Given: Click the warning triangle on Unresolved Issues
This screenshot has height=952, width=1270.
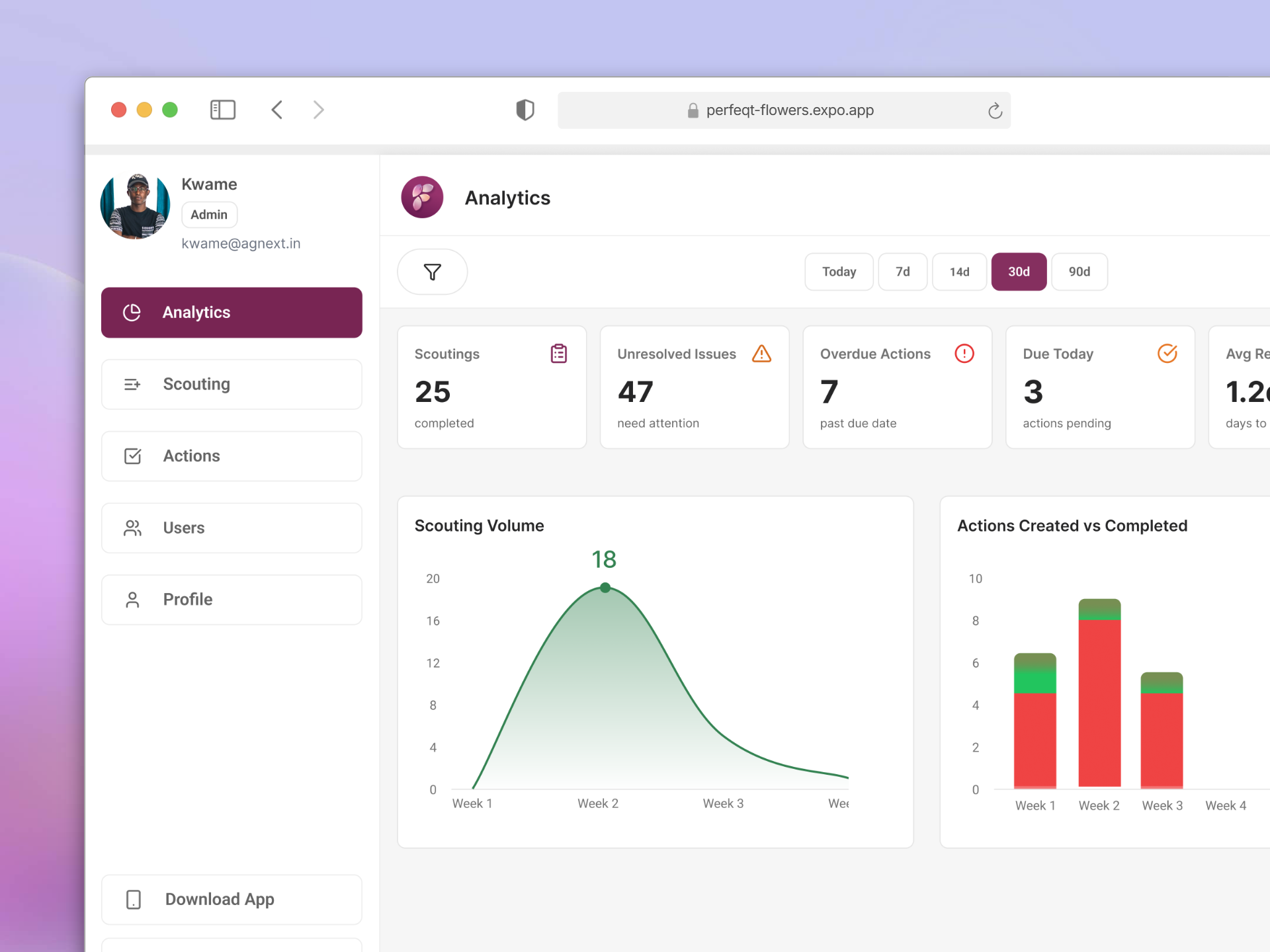Looking at the screenshot, I should pos(761,354).
